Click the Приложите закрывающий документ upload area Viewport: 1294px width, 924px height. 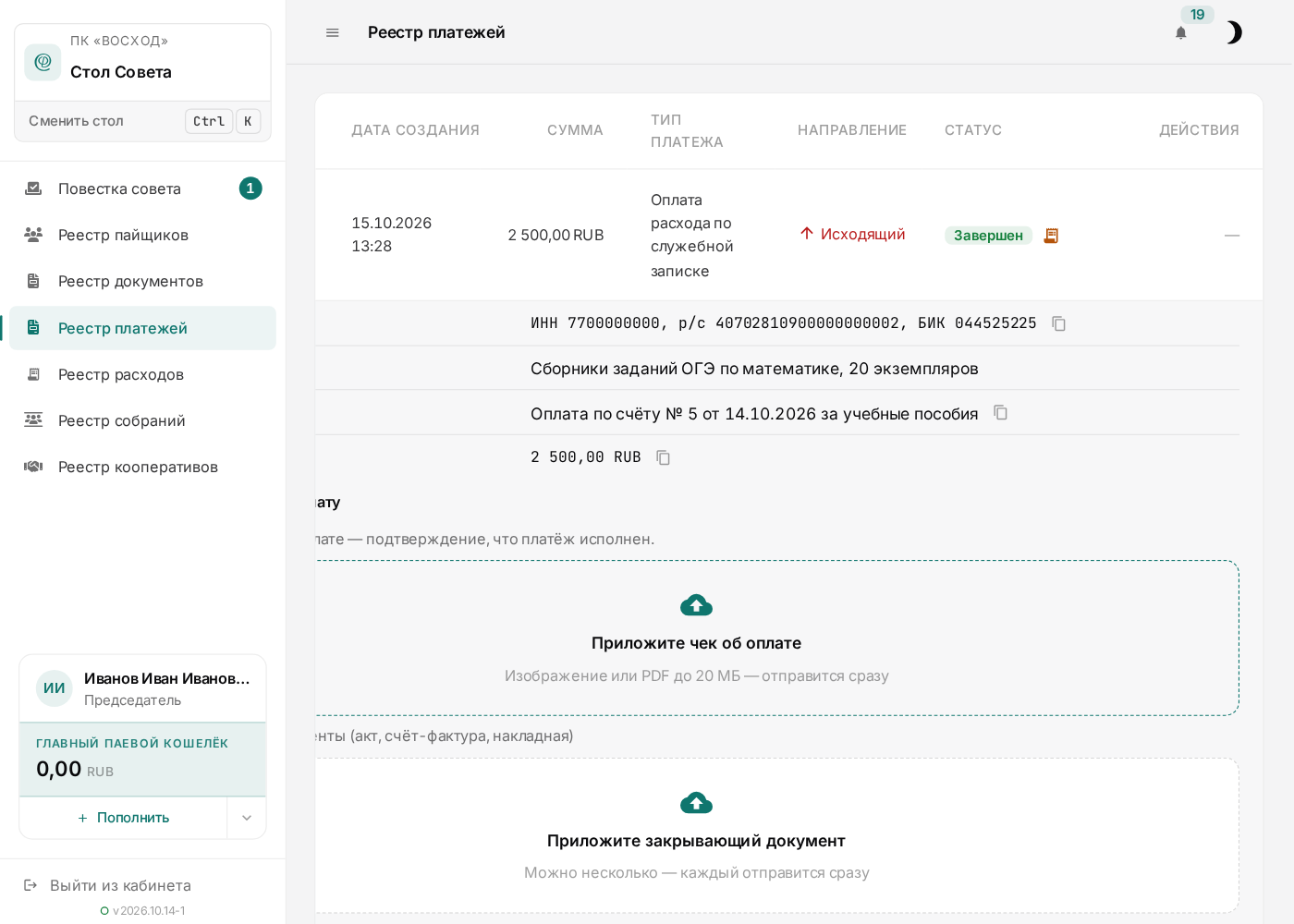click(x=776, y=836)
